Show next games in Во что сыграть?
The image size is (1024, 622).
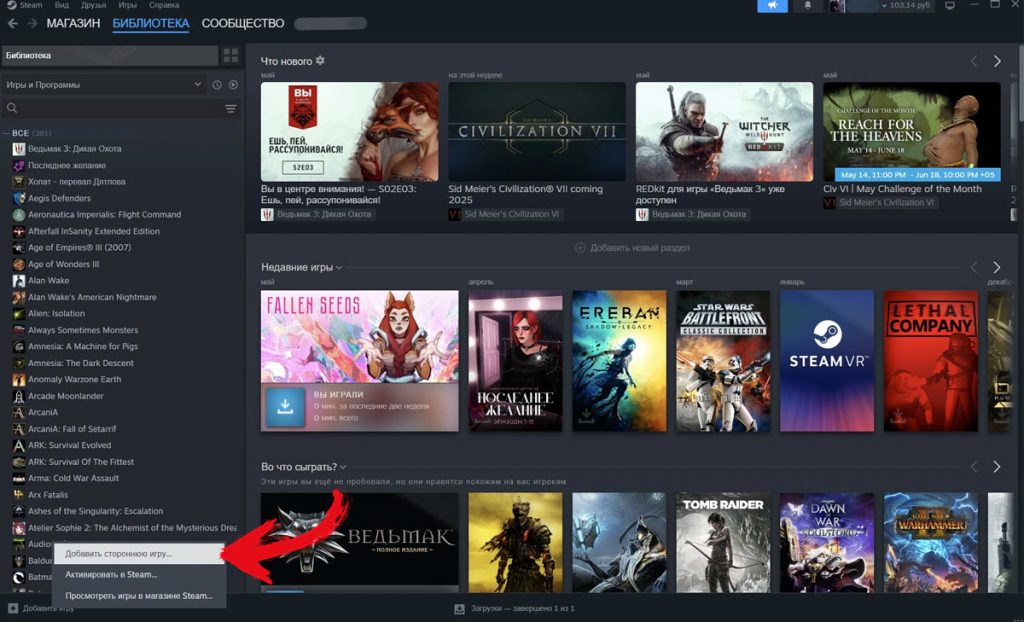[997, 467]
